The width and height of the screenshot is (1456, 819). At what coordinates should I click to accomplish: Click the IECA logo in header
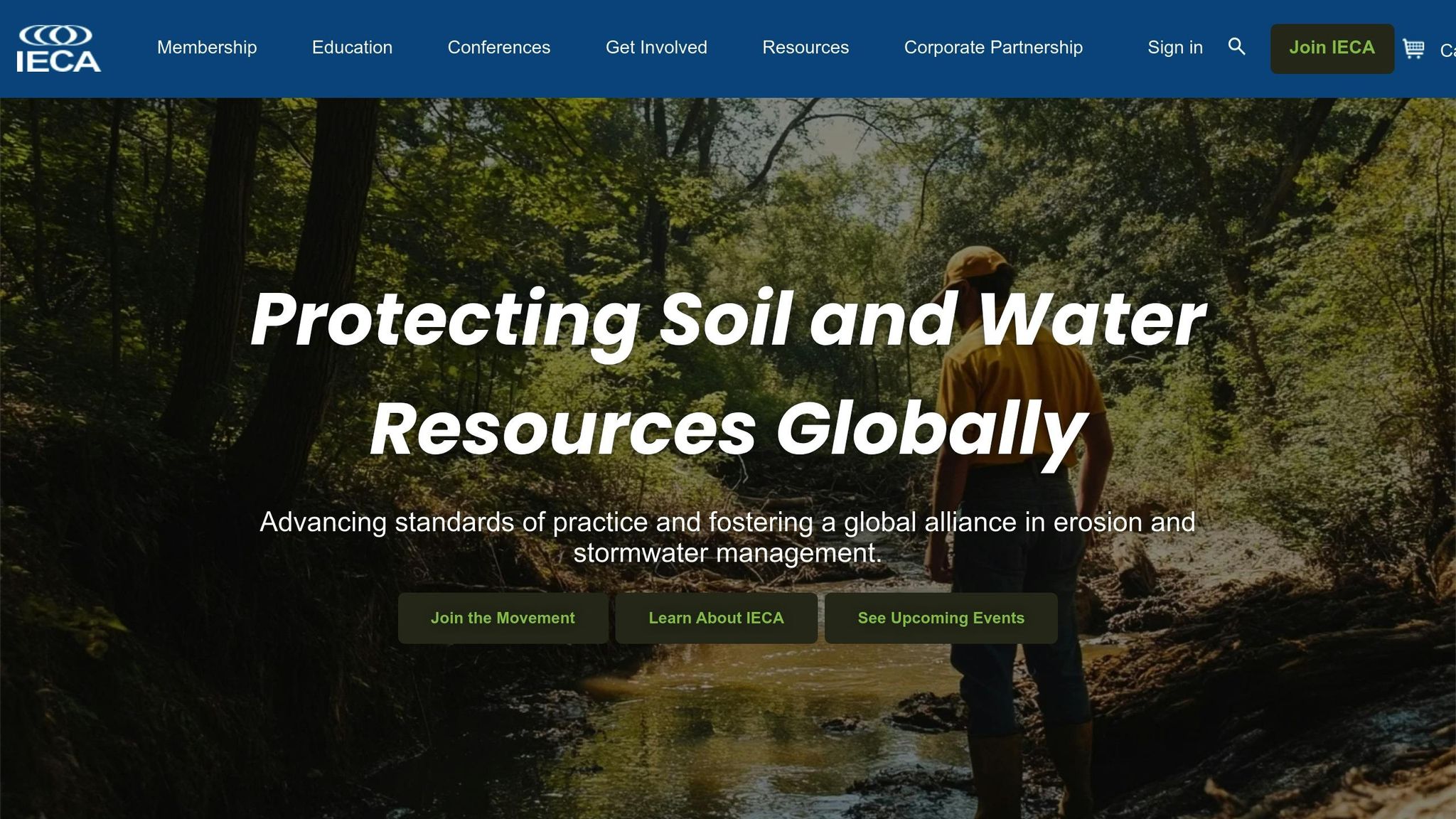58,48
